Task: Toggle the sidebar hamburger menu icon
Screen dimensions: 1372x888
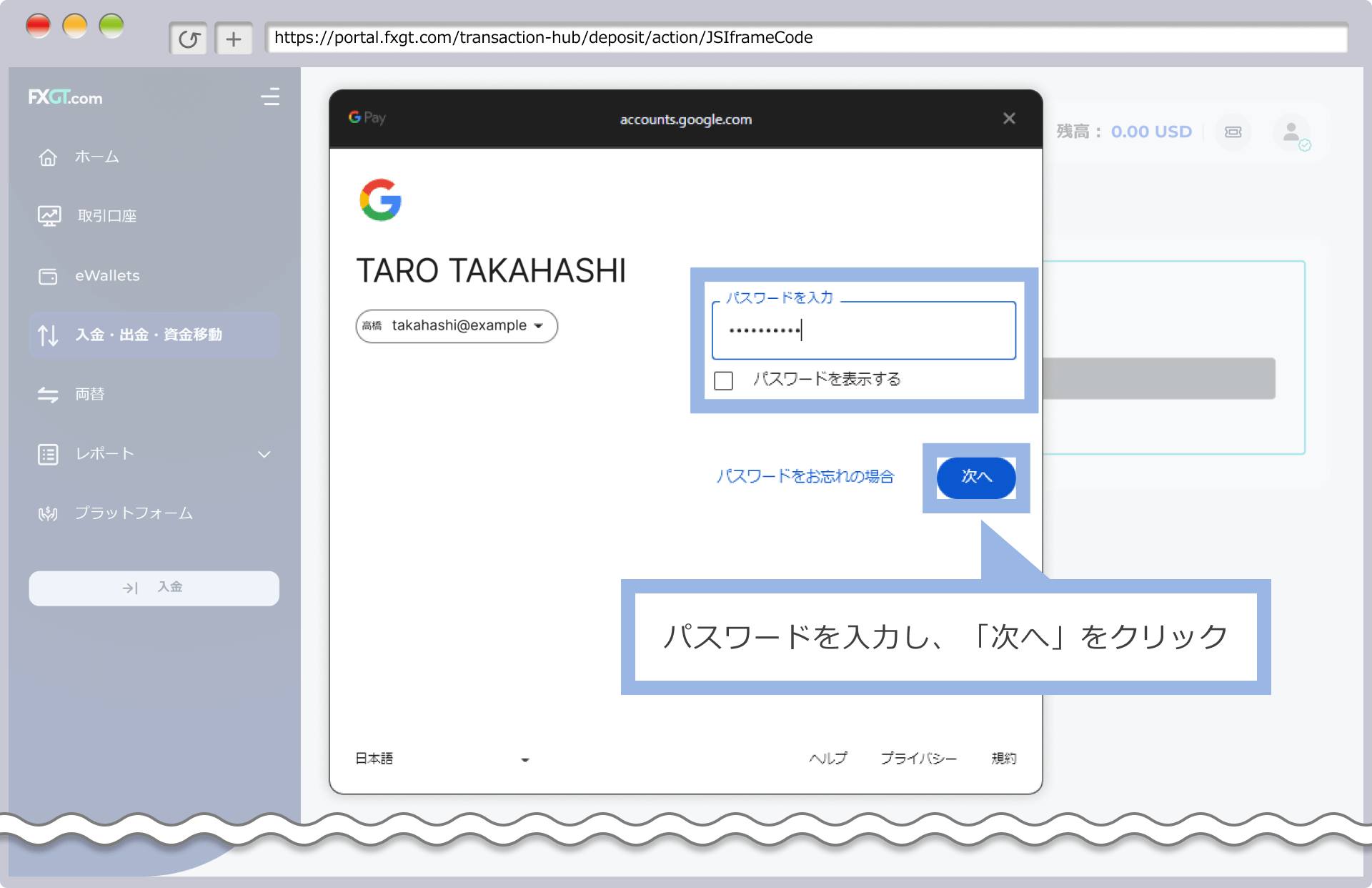Action: (270, 97)
